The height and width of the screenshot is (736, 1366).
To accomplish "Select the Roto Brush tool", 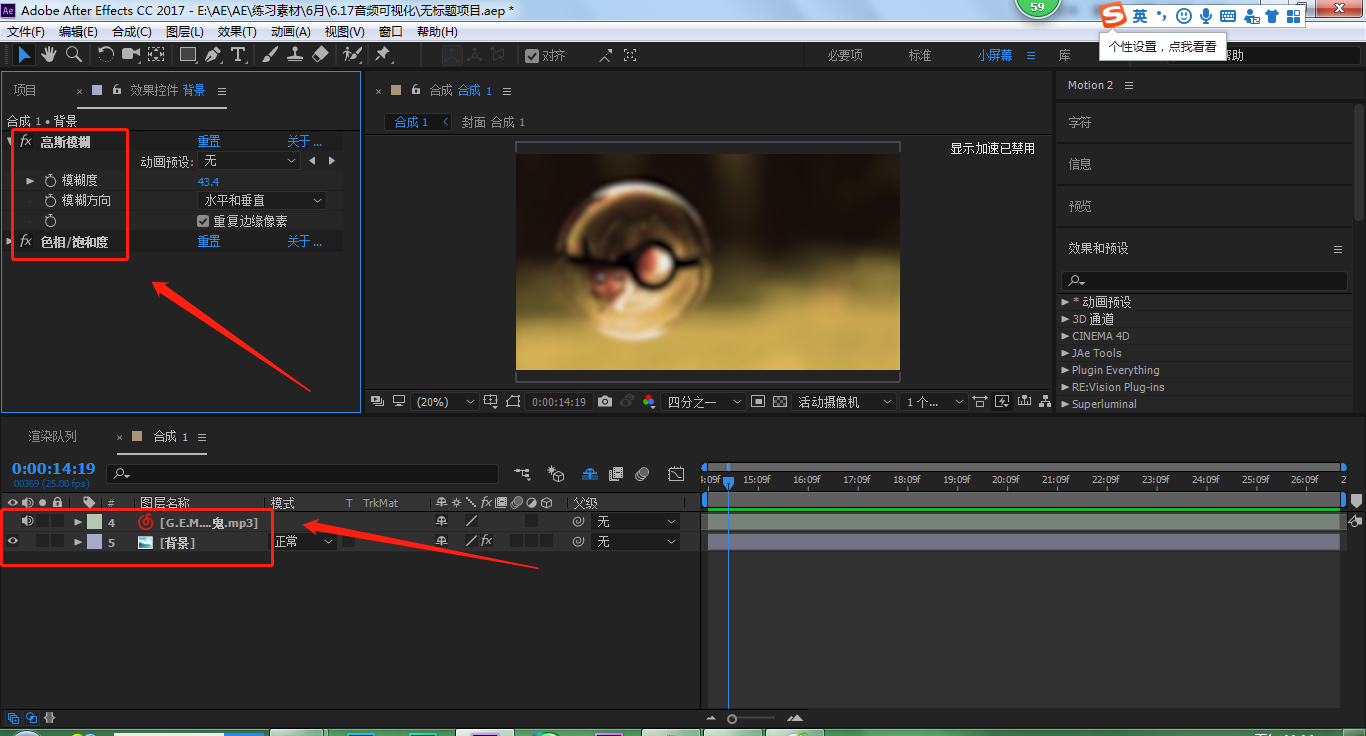I will point(352,55).
